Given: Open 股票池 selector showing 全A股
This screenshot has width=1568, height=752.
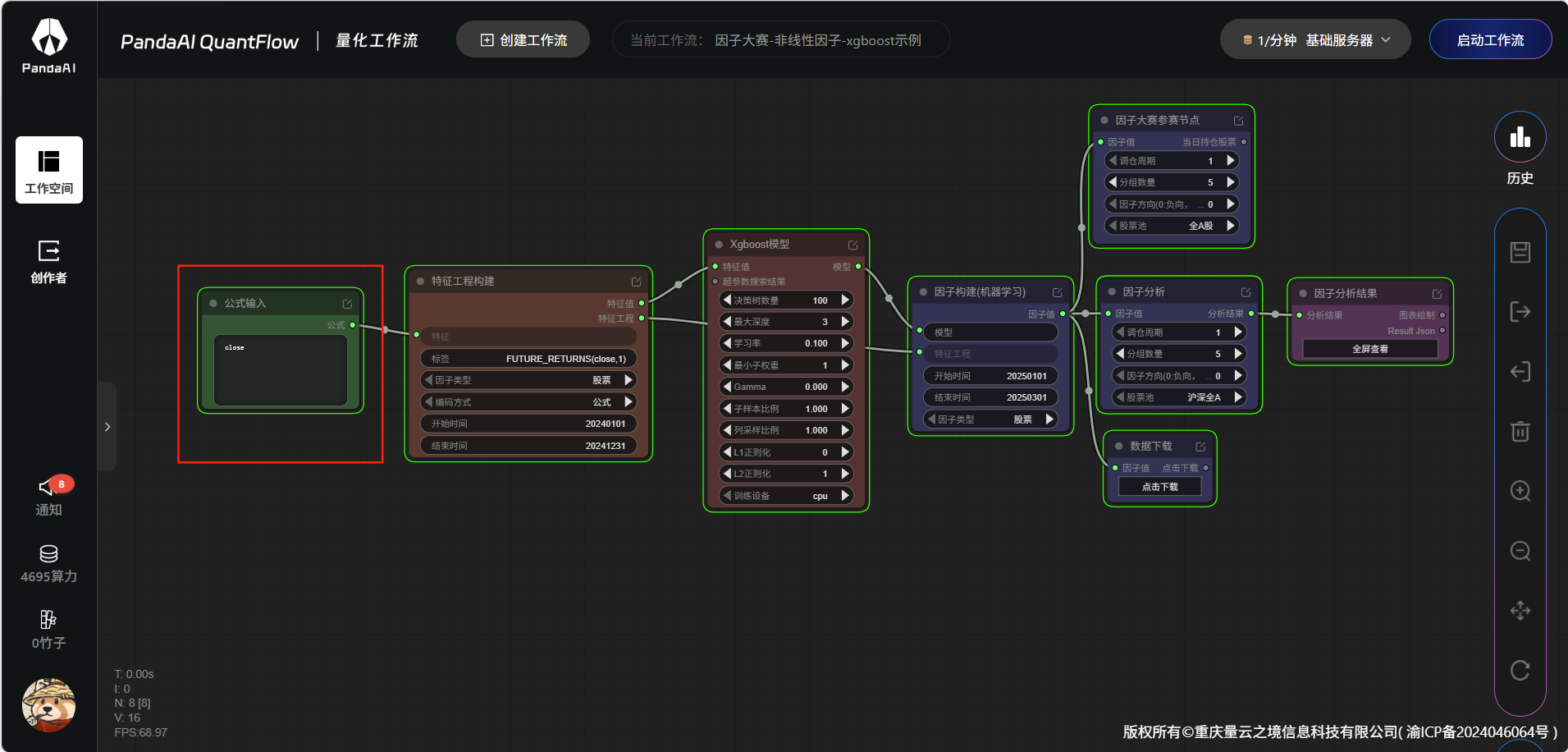Looking at the screenshot, I should coord(1171,226).
